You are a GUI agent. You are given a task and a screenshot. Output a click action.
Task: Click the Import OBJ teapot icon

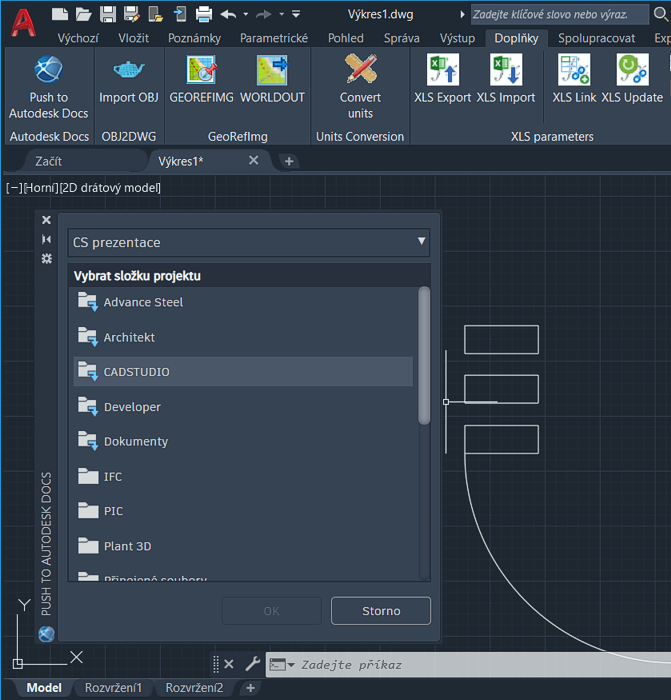click(129, 70)
